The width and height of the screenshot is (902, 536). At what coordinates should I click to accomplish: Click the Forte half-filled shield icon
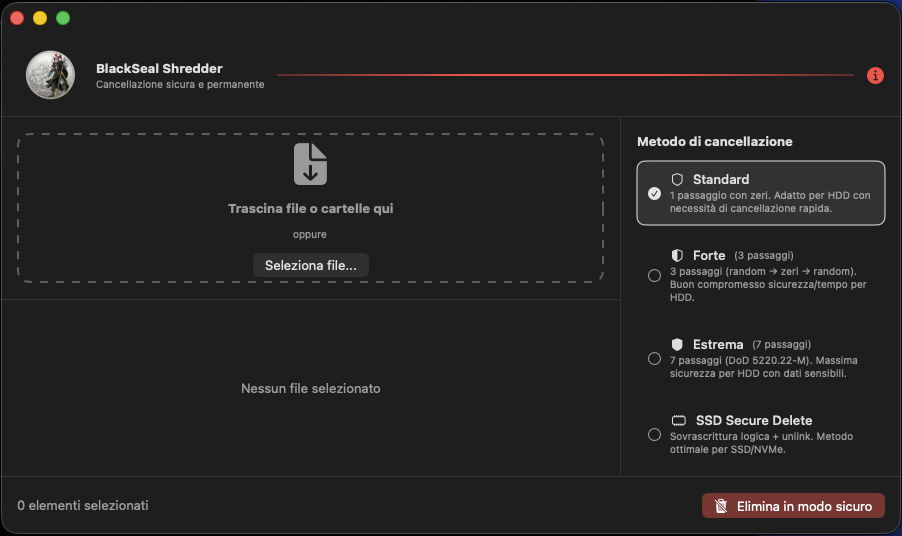[677, 256]
